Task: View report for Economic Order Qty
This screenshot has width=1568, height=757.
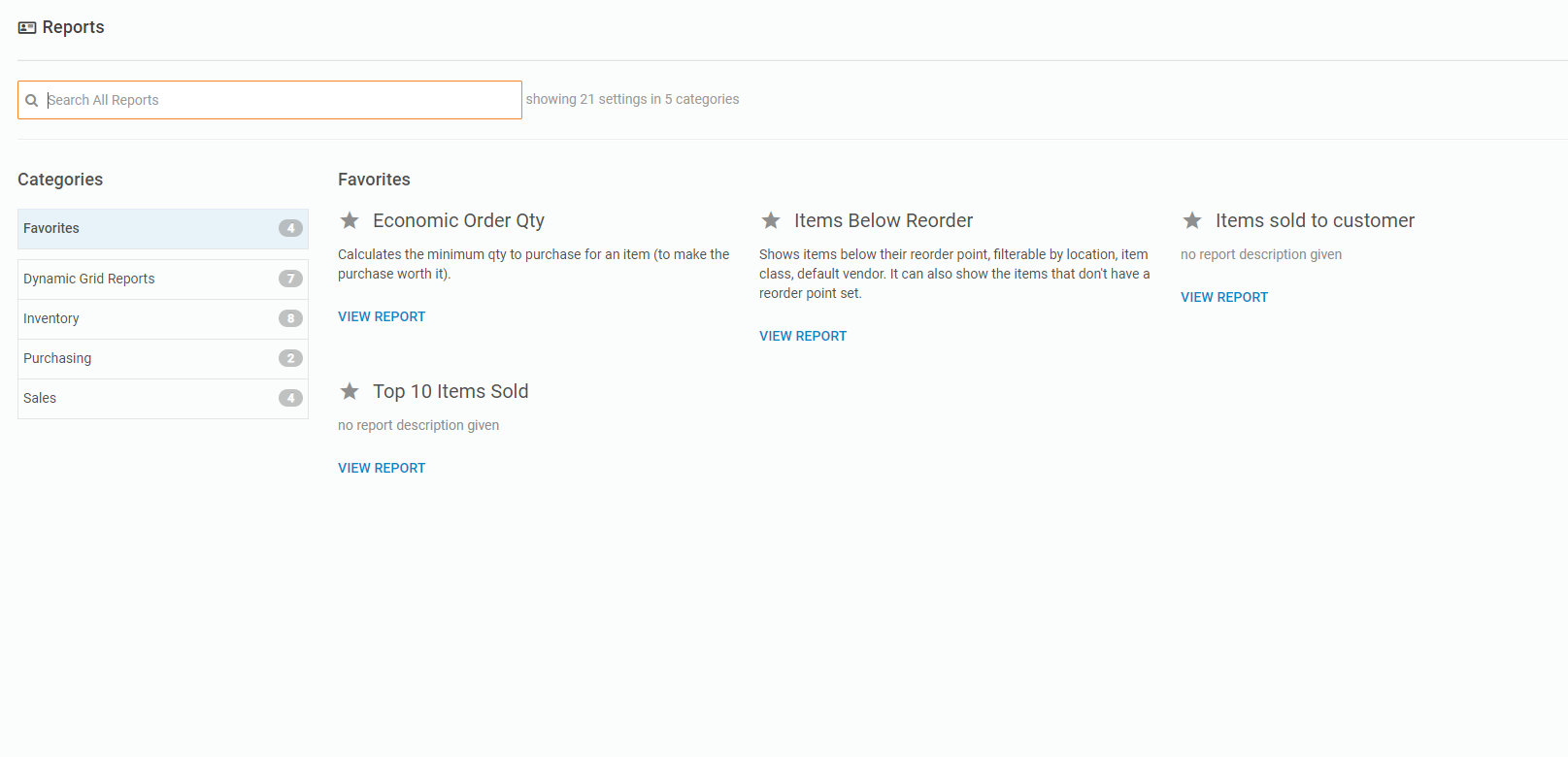Action: [382, 317]
